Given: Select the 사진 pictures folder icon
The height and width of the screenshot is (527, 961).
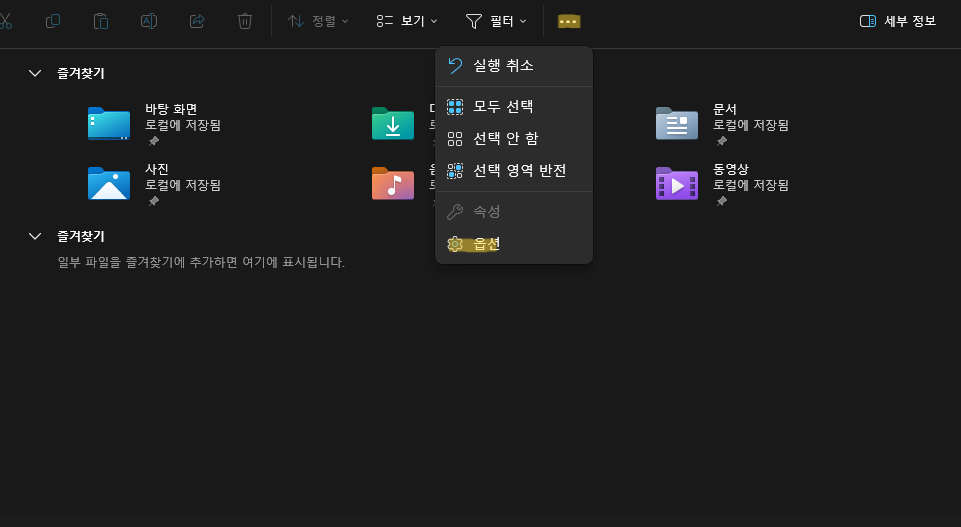Looking at the screenshot, I should (x=108, y=183).
